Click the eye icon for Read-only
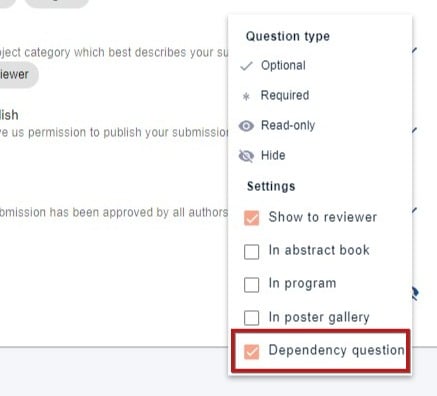 tap(246, 126)
